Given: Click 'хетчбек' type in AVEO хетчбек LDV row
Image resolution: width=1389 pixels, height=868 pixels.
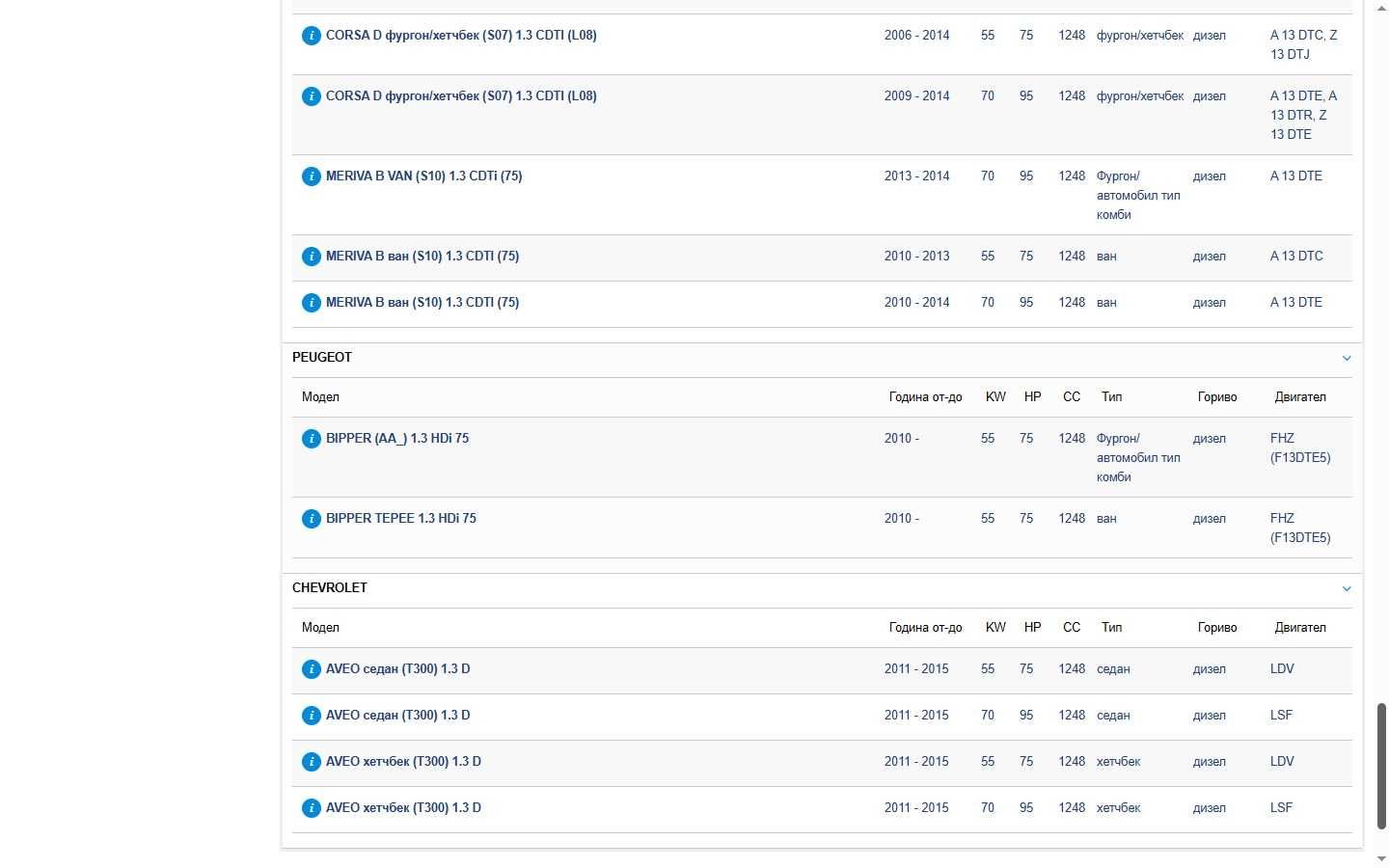Looking at the screenshot, I should click(1119, 761).
